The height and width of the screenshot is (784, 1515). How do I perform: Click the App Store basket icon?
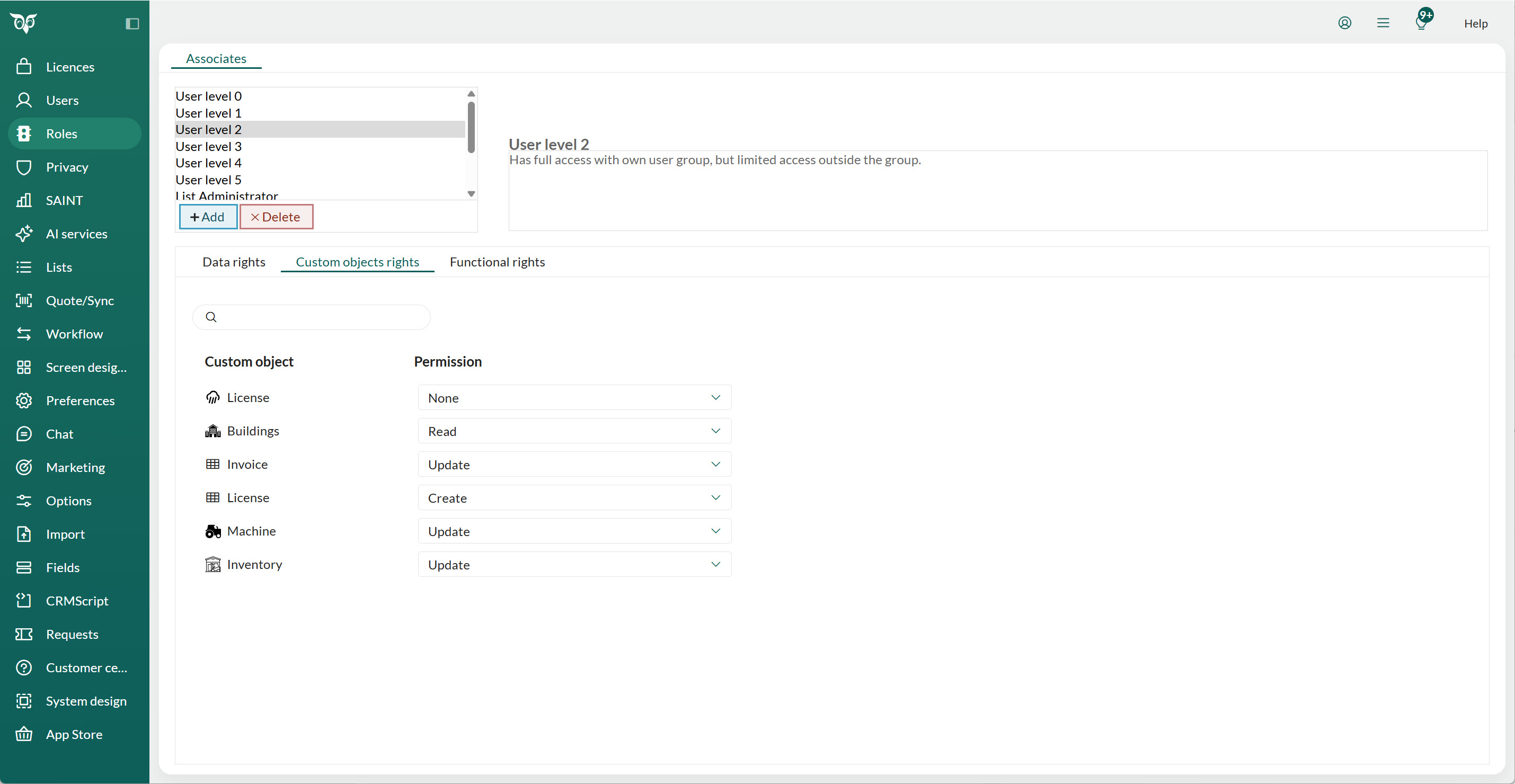coord(23,734)
